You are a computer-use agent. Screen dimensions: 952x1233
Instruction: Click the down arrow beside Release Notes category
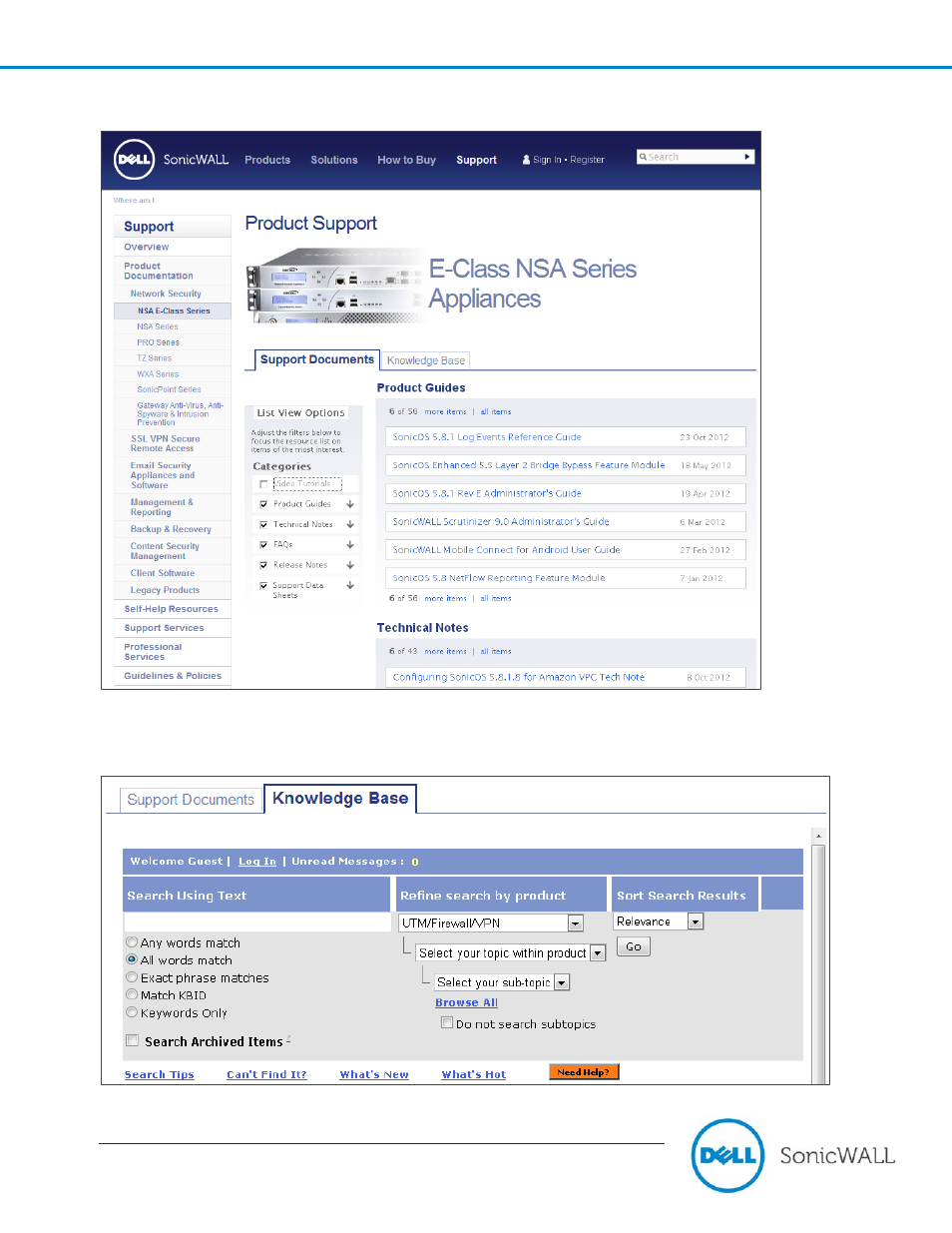pyautogui.click(x=350, y=565)
